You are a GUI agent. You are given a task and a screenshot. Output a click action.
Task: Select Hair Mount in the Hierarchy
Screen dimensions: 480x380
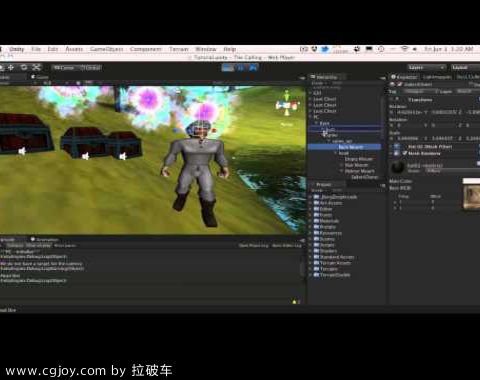[x=356, y=165]
